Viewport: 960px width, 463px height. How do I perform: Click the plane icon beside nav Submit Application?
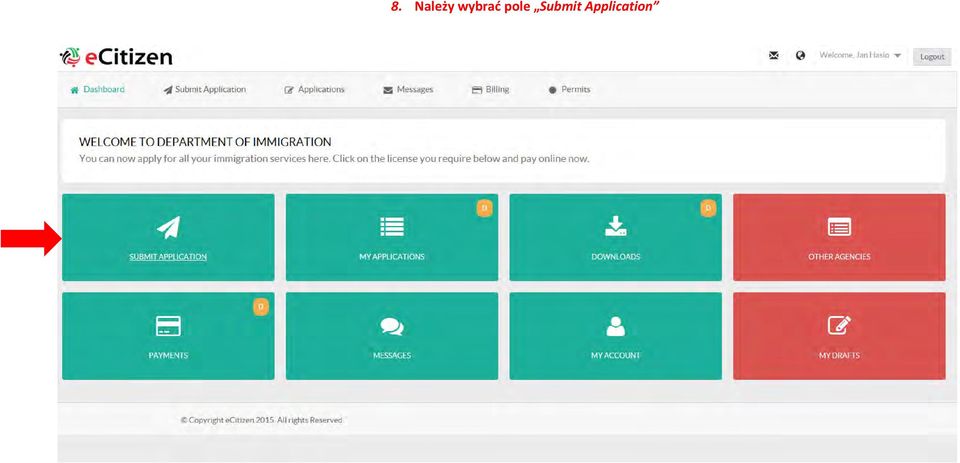click(x=168, y=90)
